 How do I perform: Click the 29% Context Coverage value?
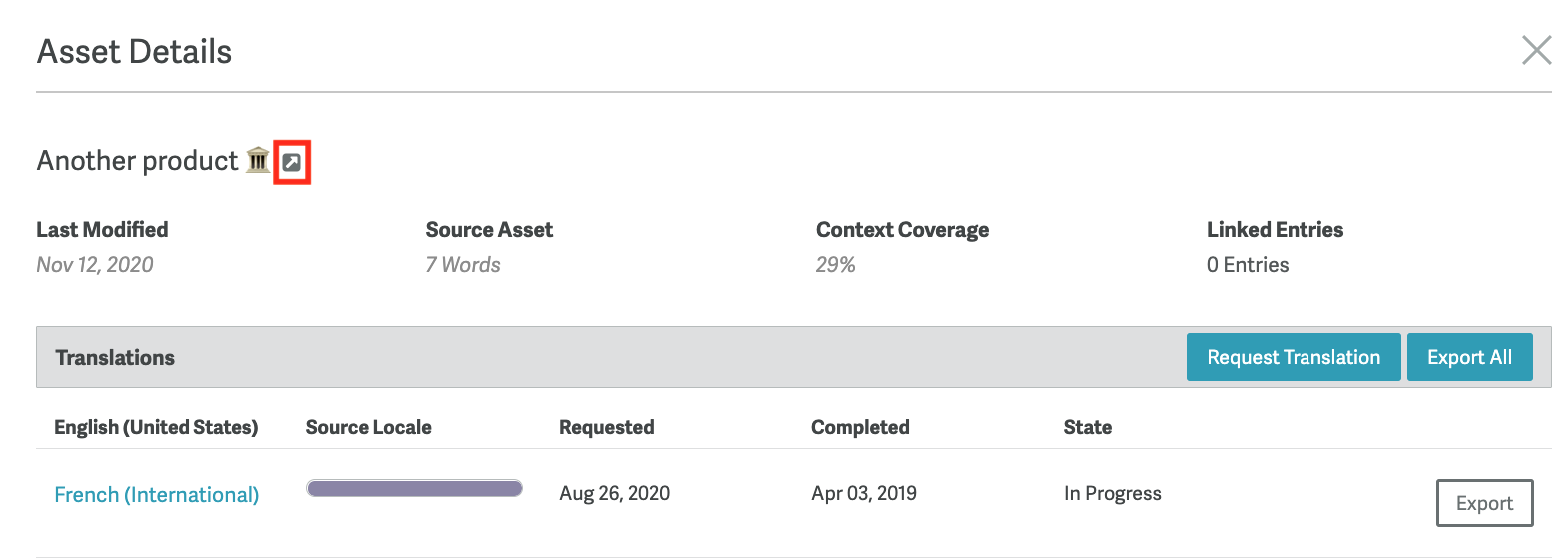coord(836,265)
